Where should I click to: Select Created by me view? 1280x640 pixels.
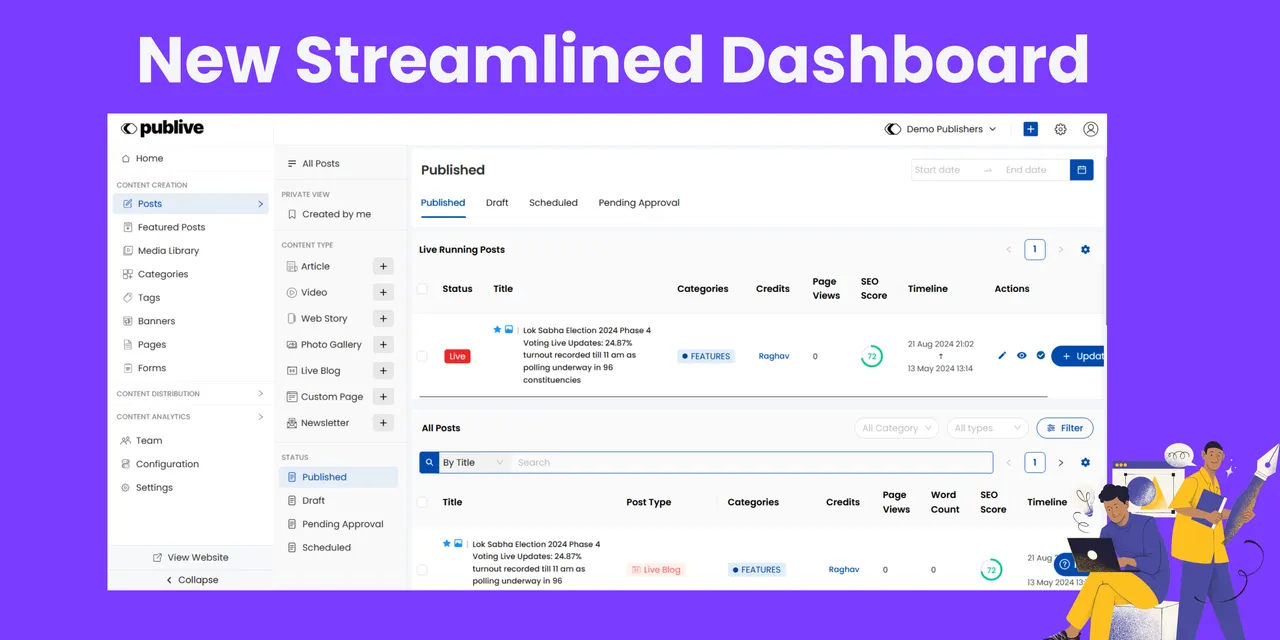tap(336, 214)
